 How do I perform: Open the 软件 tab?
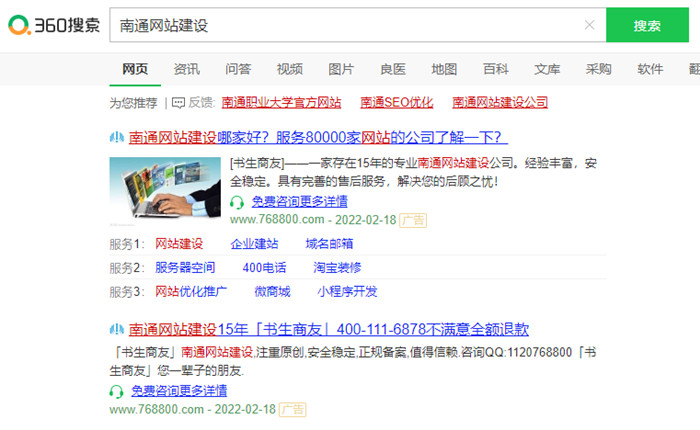click(x=650, y=69)
